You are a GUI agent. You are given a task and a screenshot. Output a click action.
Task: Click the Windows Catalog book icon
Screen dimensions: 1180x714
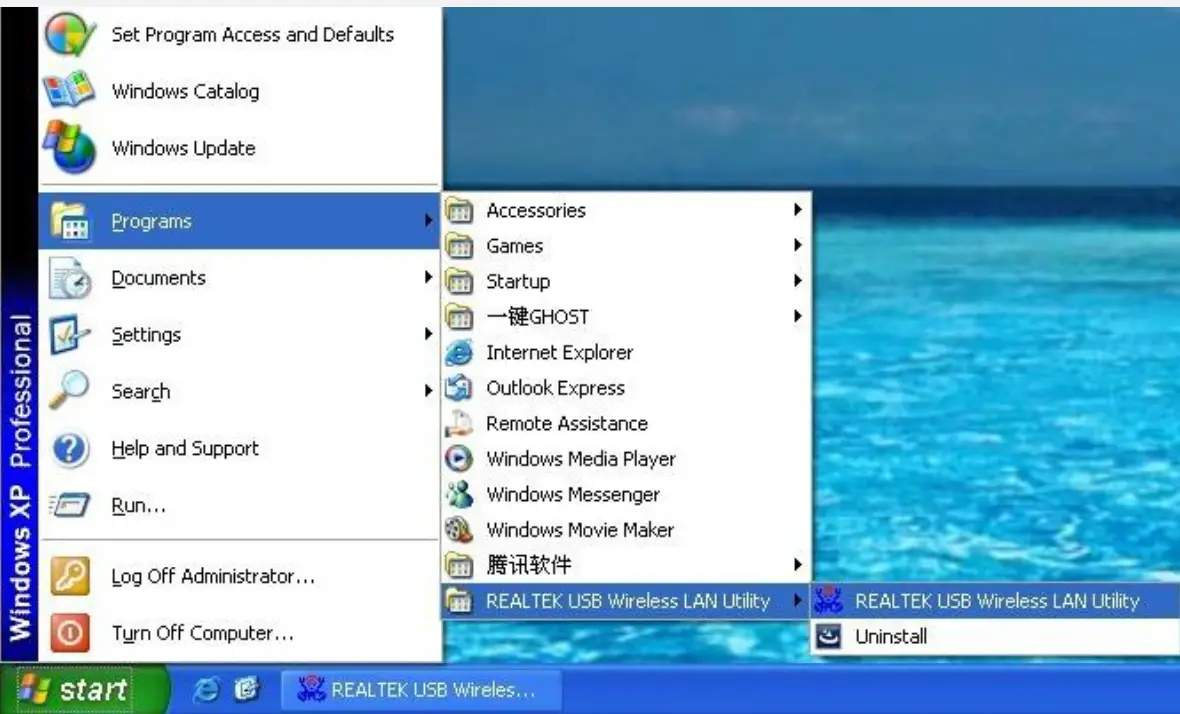(x=69, y=90)
